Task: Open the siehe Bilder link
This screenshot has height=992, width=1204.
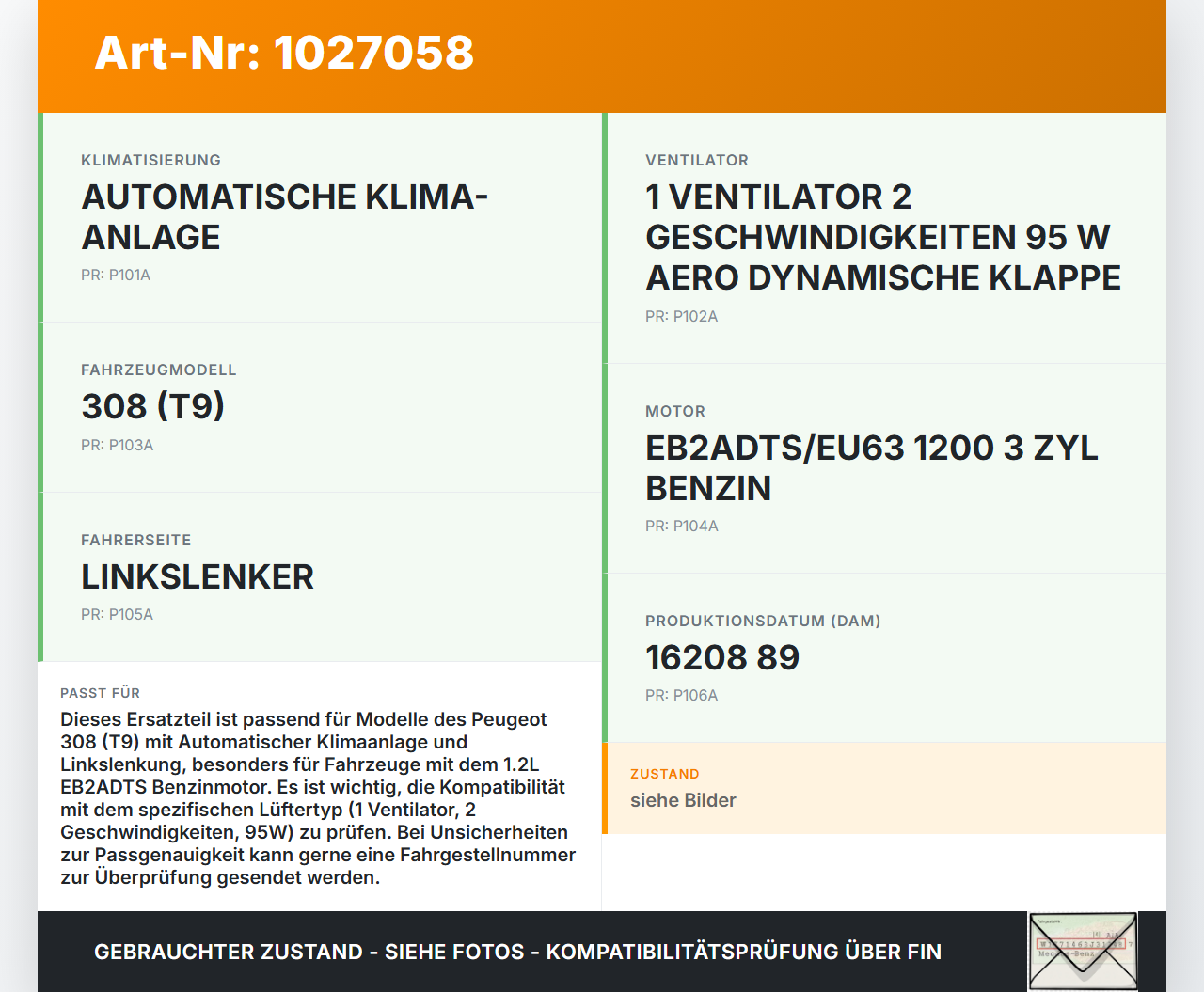Action: [x=684, y=800]
